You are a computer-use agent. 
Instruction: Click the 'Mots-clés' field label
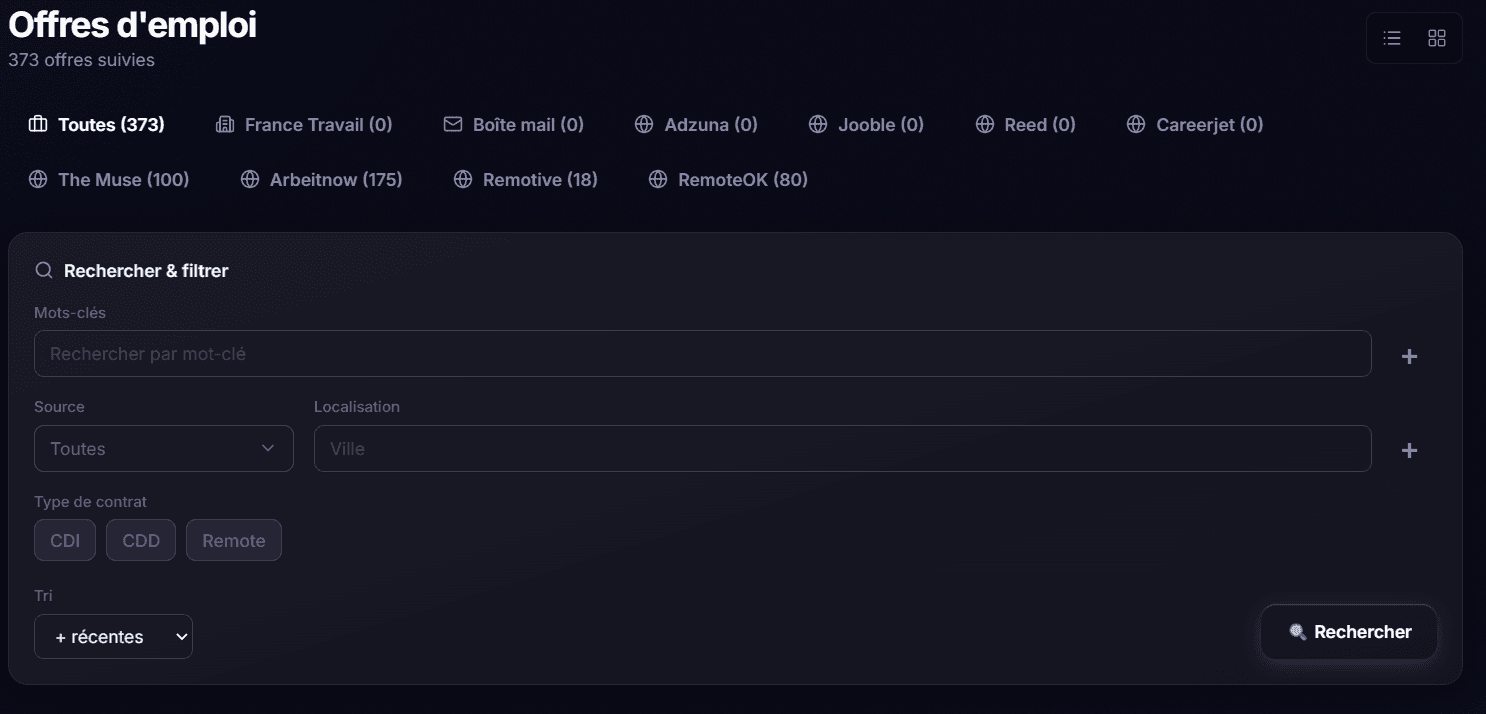[x=70, y=312]
